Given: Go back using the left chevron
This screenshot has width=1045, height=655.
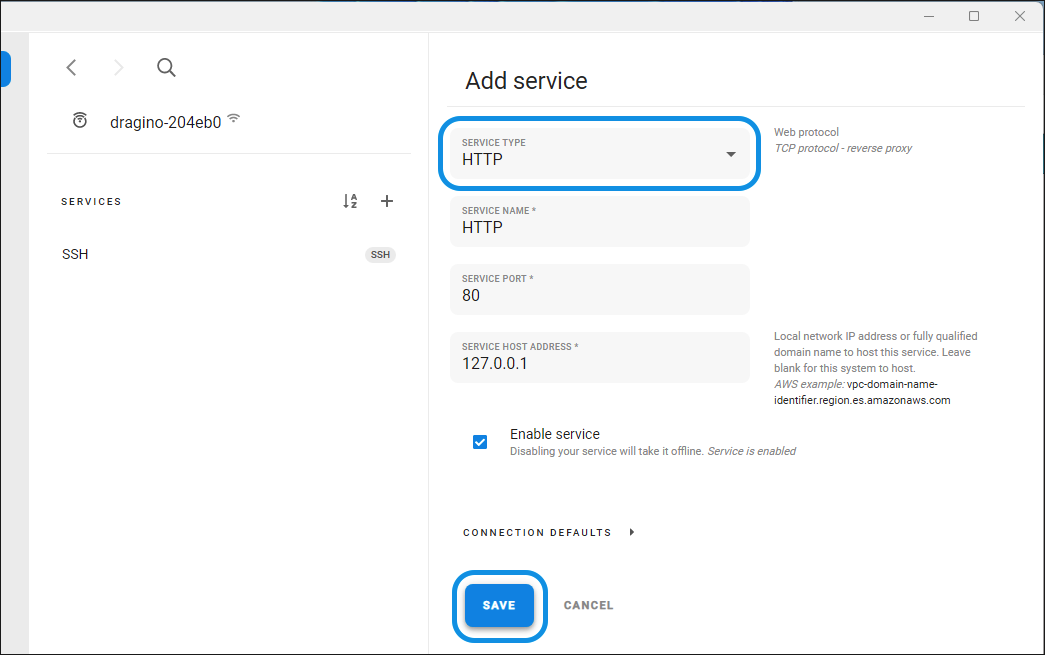Looking at the screenshot, I should pos(71,67).
